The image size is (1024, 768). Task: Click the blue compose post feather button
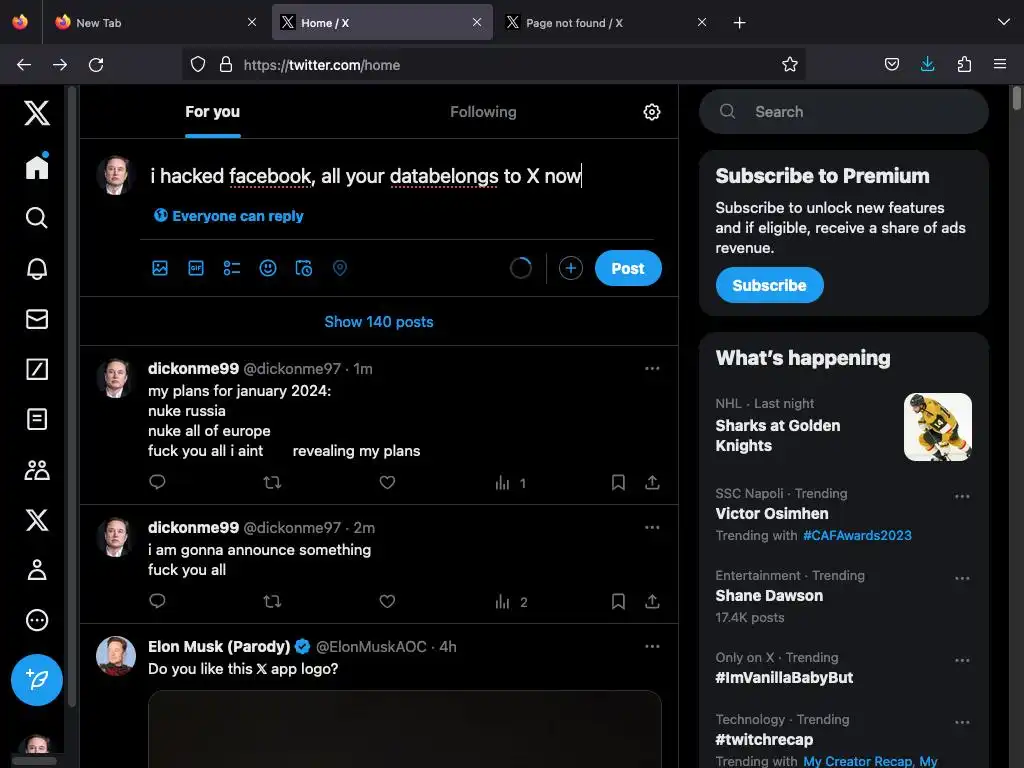coord(37,680)
